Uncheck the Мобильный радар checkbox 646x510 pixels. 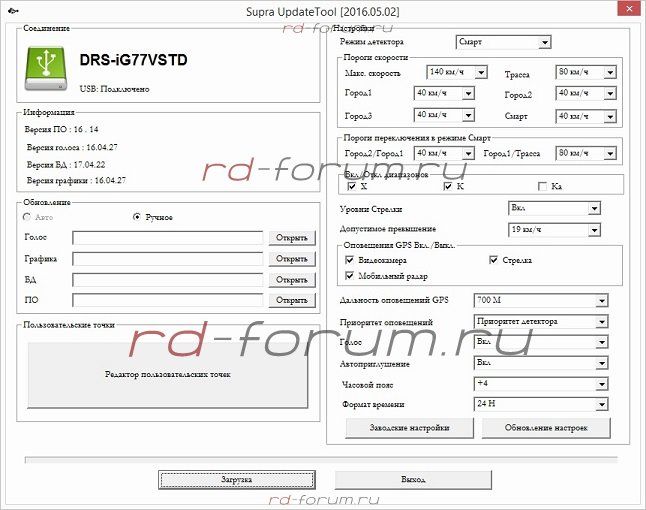tap(350, 275)
